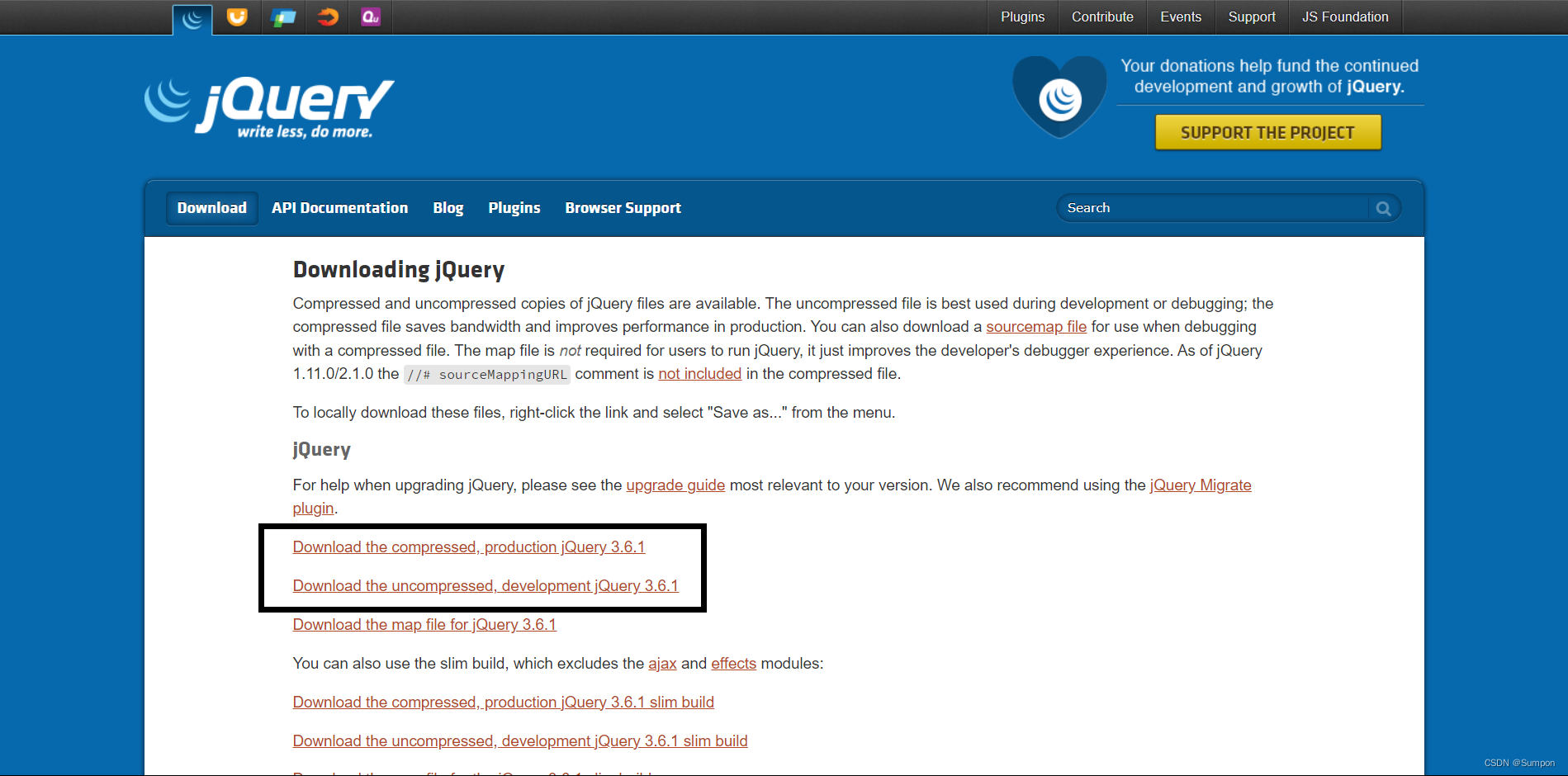
Task: Open the jQuery site icon in top bar
Action: click(x=192, y=19)
